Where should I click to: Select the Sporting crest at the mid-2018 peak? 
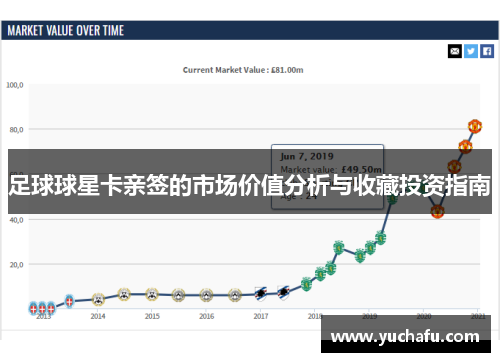click(x=339, y=247)
